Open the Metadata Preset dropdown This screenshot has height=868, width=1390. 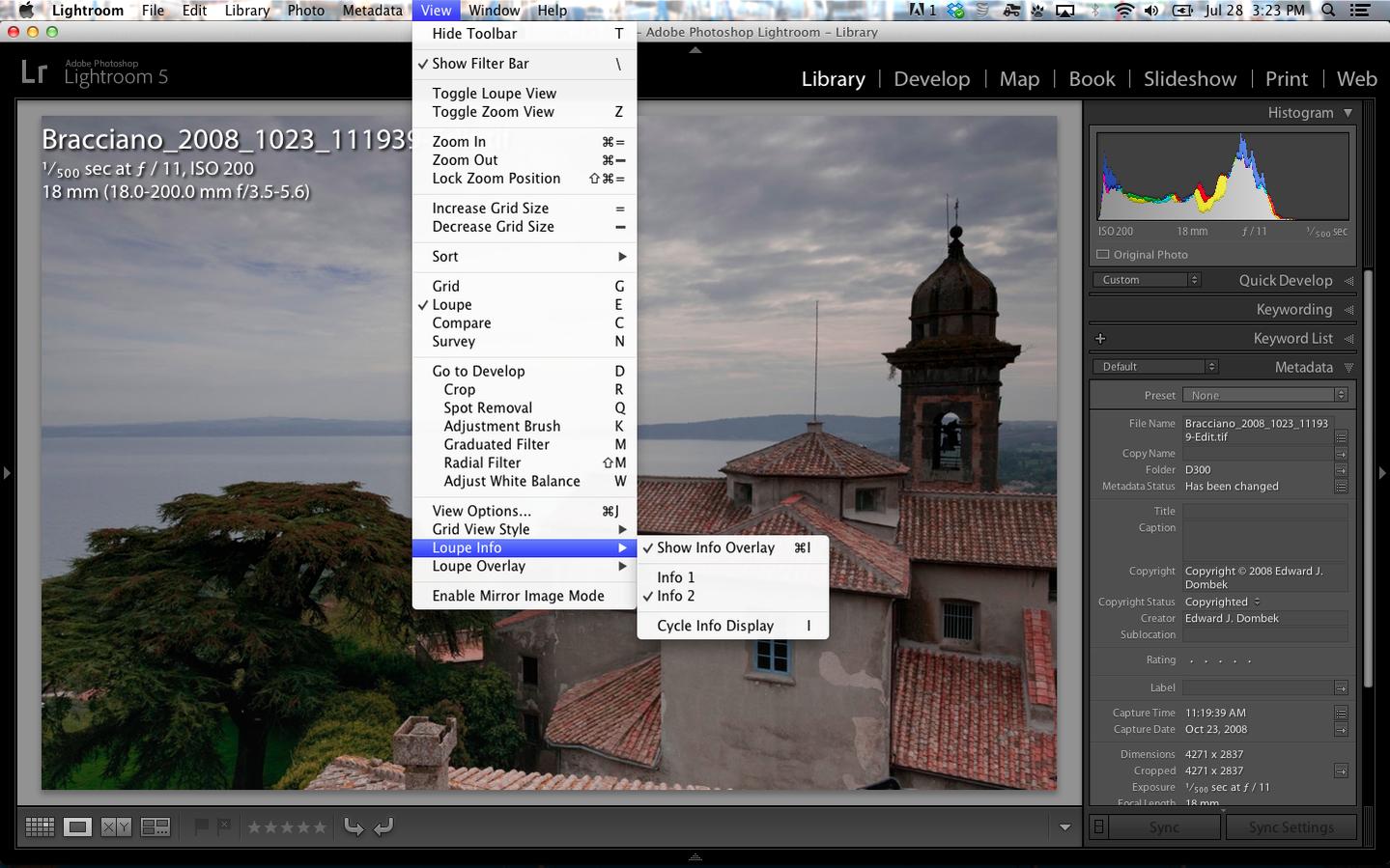click(1266, 395)
